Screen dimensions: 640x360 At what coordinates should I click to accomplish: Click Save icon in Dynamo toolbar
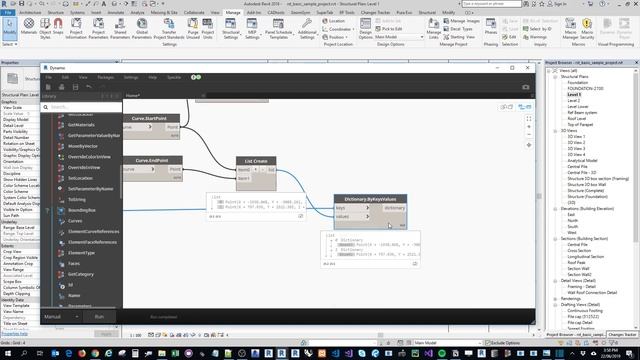coord(76,87)
